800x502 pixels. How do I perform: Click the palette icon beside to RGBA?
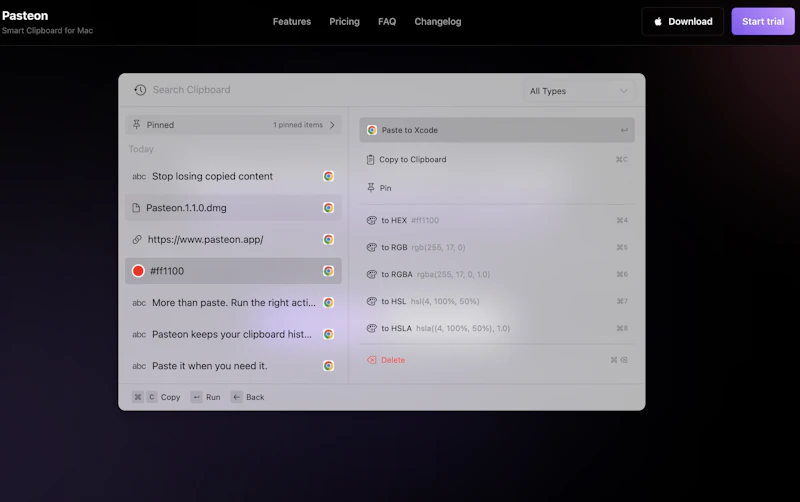(371, 274)
